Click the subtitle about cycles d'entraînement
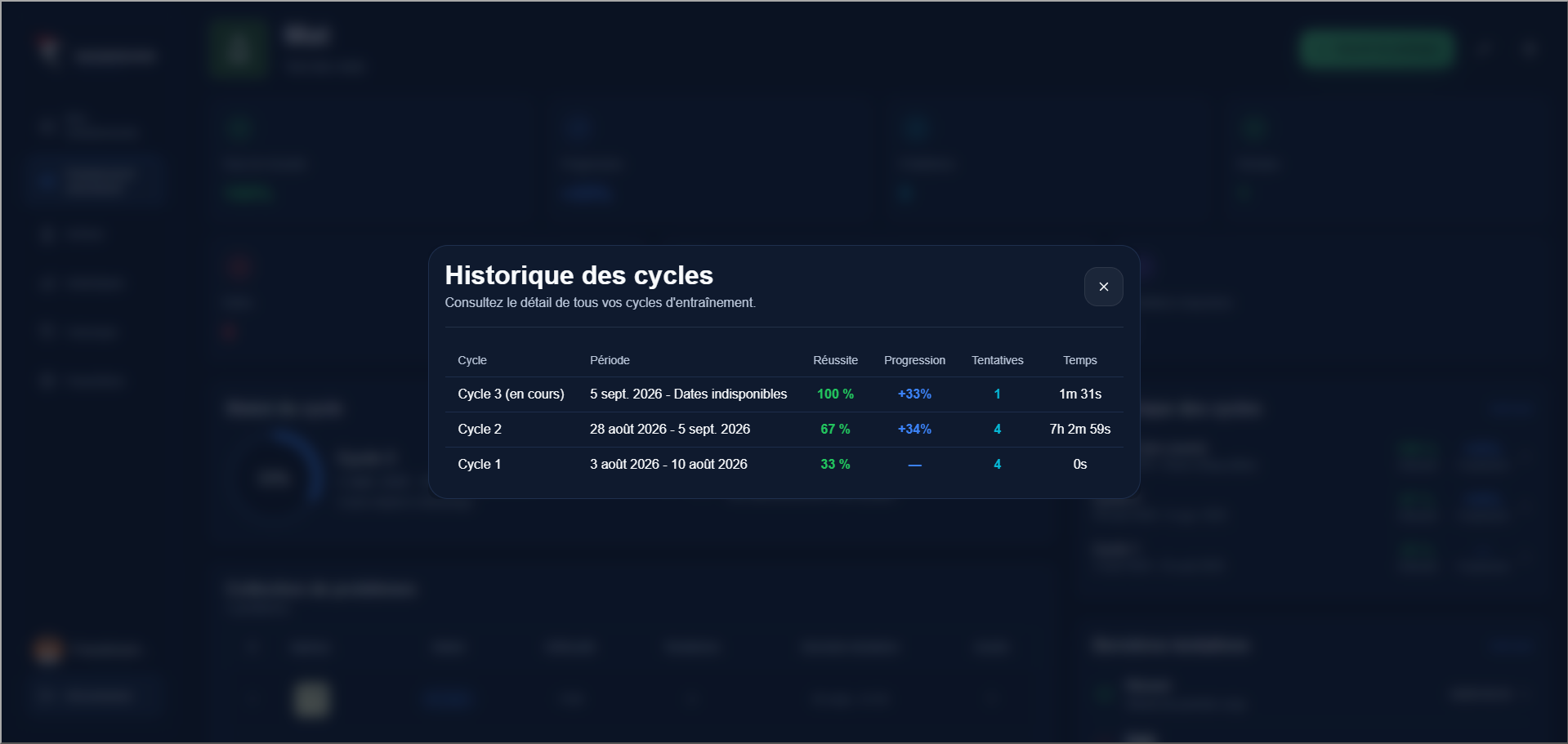Screen dimensions: 1568x744 600,302
